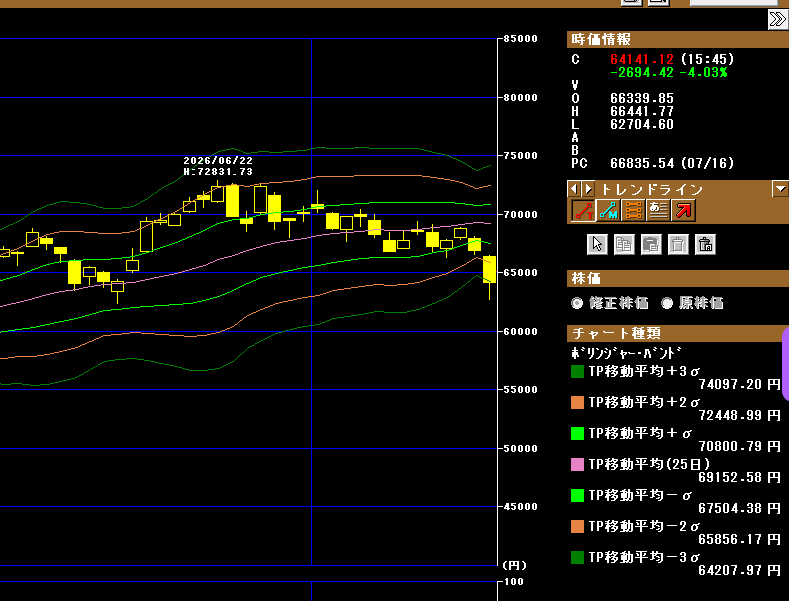
Task: Click the delete trash can icon
Action: (678, 245)
